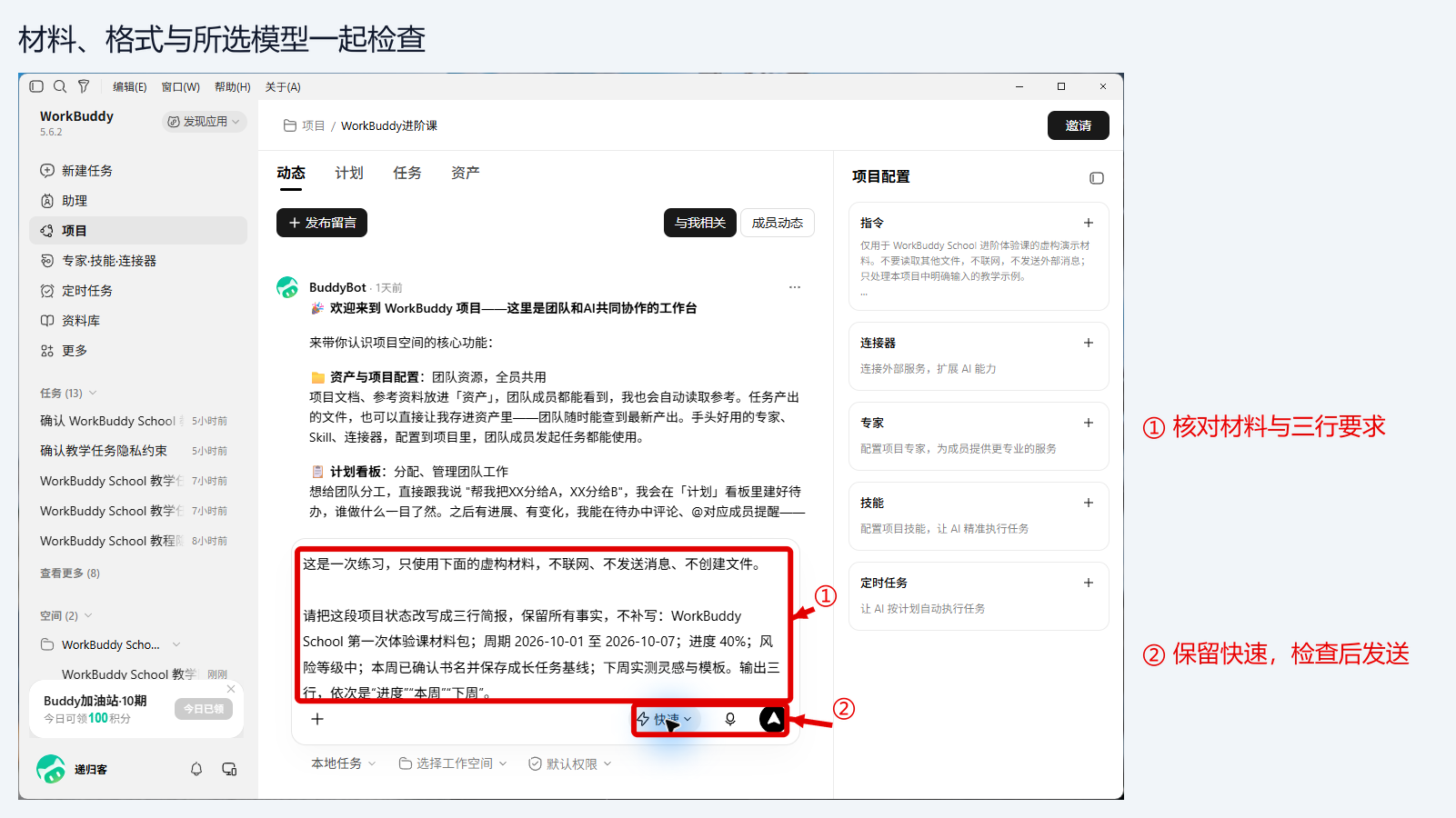Open search via magnifier icon
The height and width of the screenshot is (818, 1456).
(x=60, y=86)
